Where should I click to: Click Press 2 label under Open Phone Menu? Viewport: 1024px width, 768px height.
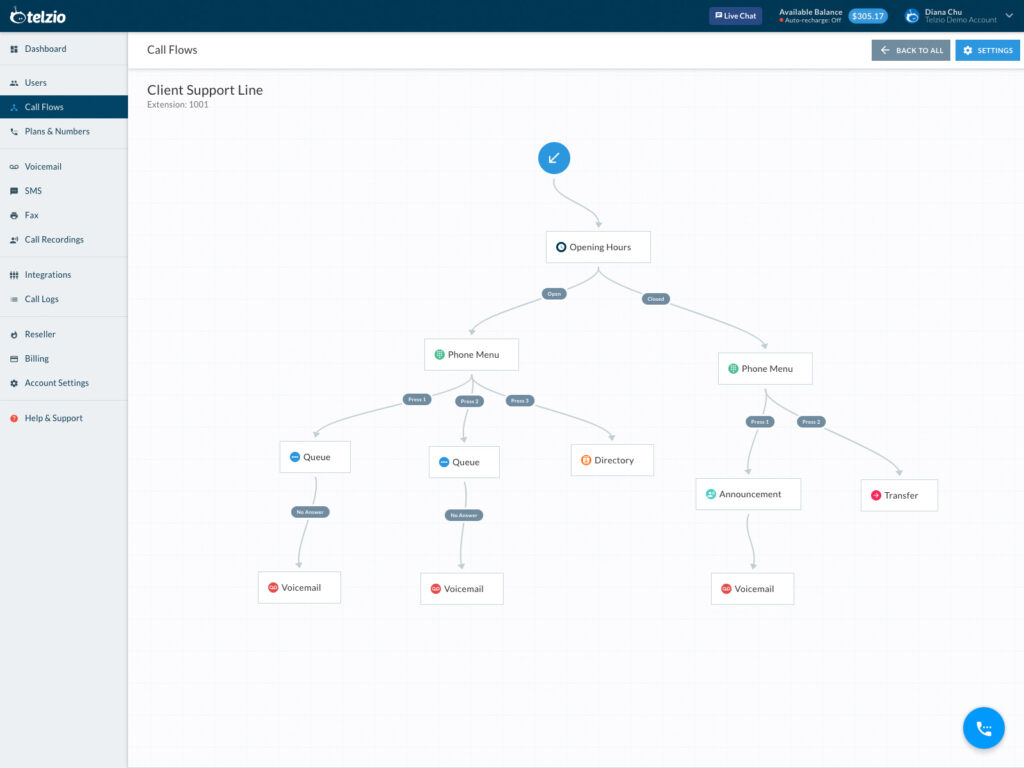click(x=470, y=402)
